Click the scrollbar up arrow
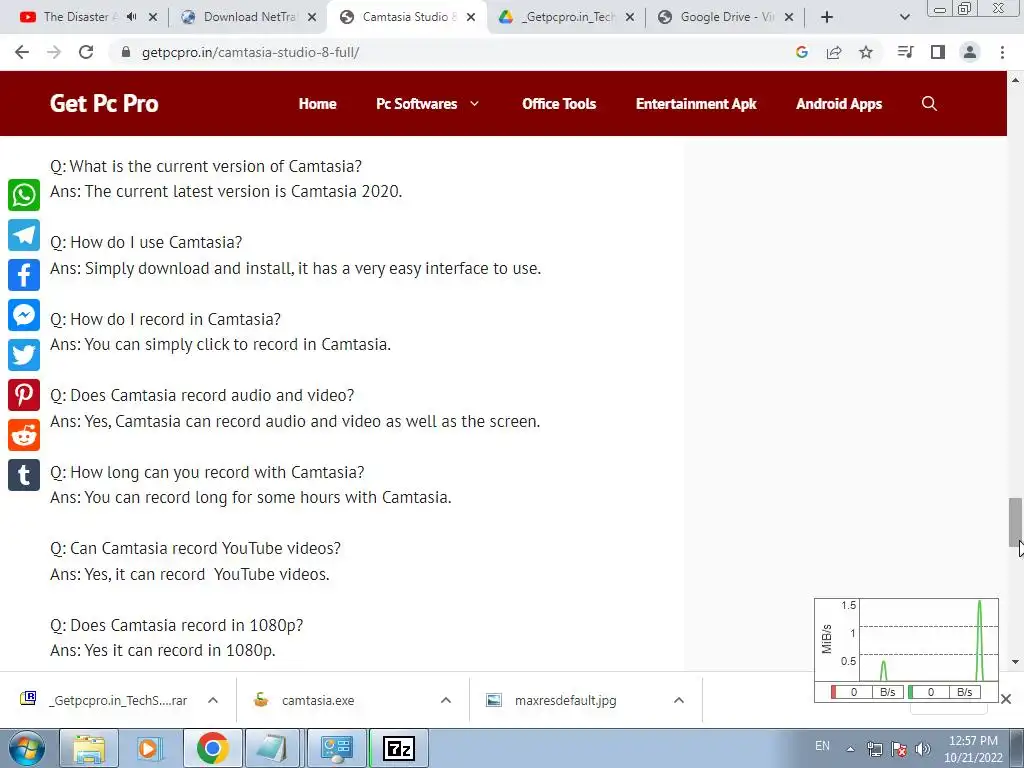The width and height of the screenshot is (1024, 768). click(1015, 80)
